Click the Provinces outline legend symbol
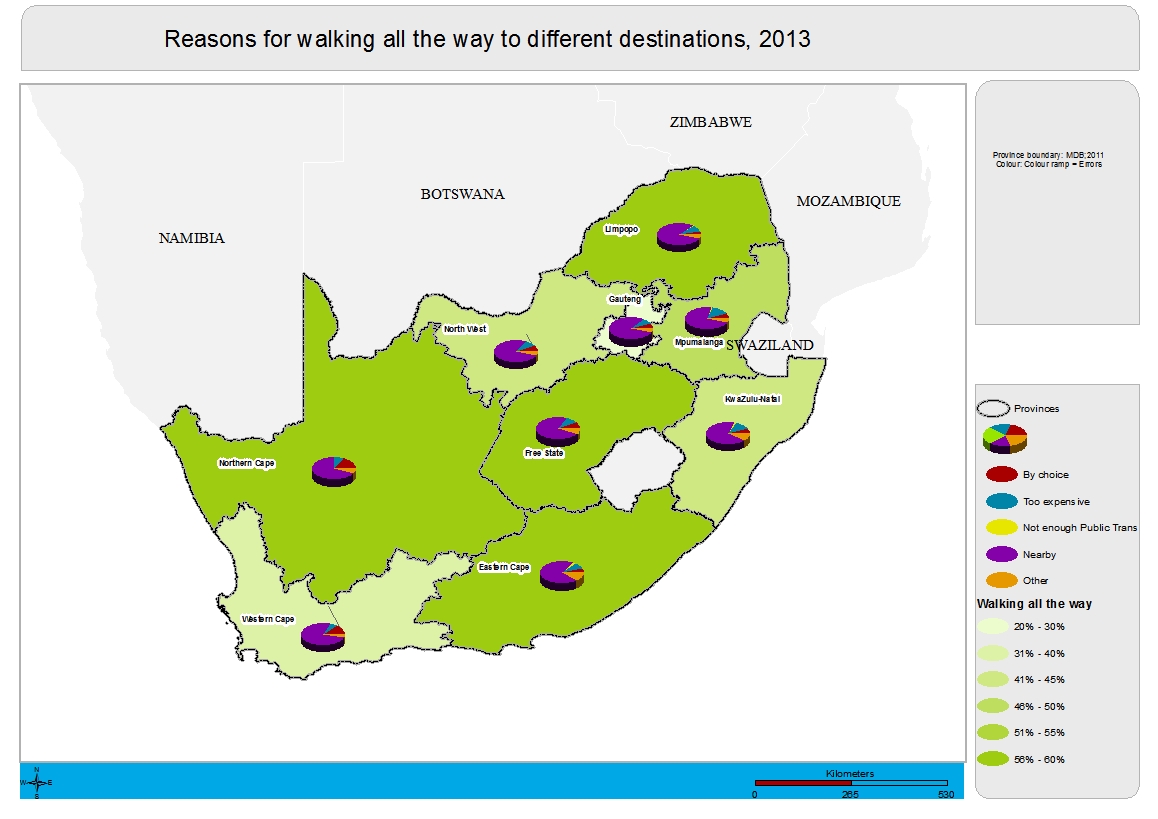The height and width of the screenshot is (819, 1158). pos(993,408)
